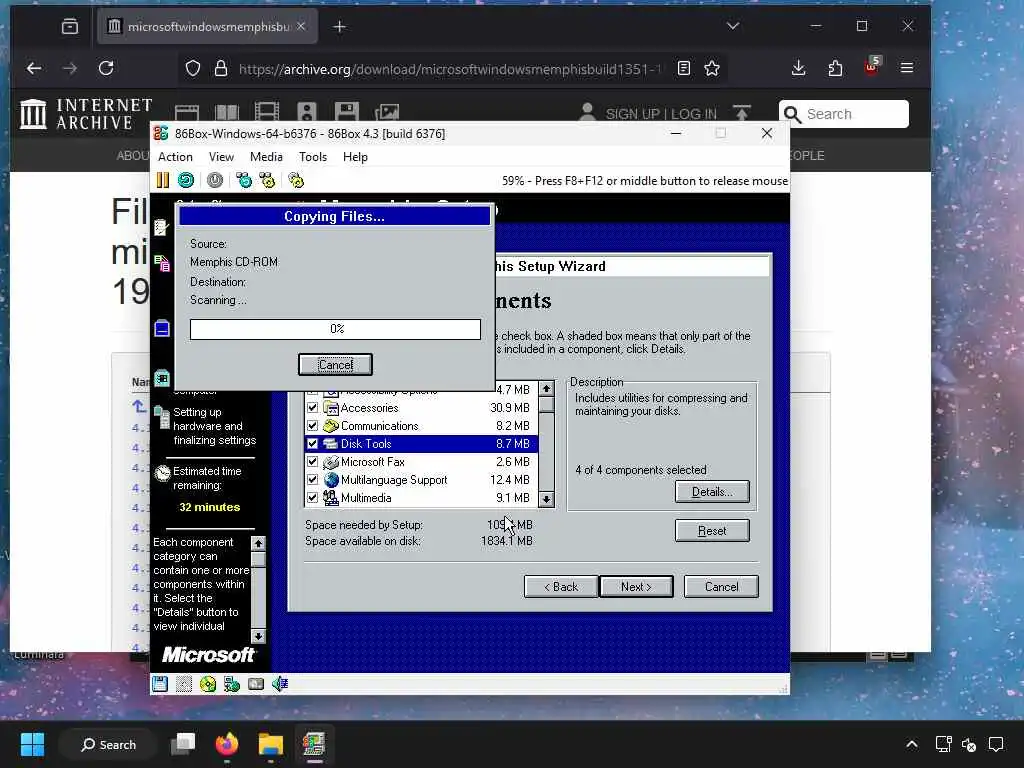Uncheck the Multilanguage Support checkbox

click(x=312, y=479)
